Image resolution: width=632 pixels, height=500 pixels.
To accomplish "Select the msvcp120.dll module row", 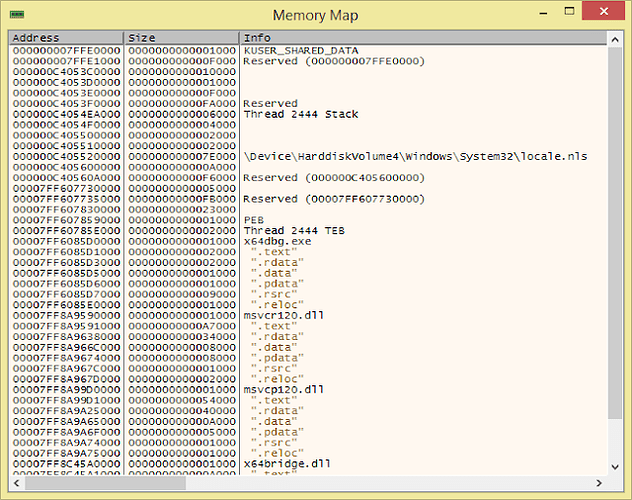I will (x=282, y=389).
